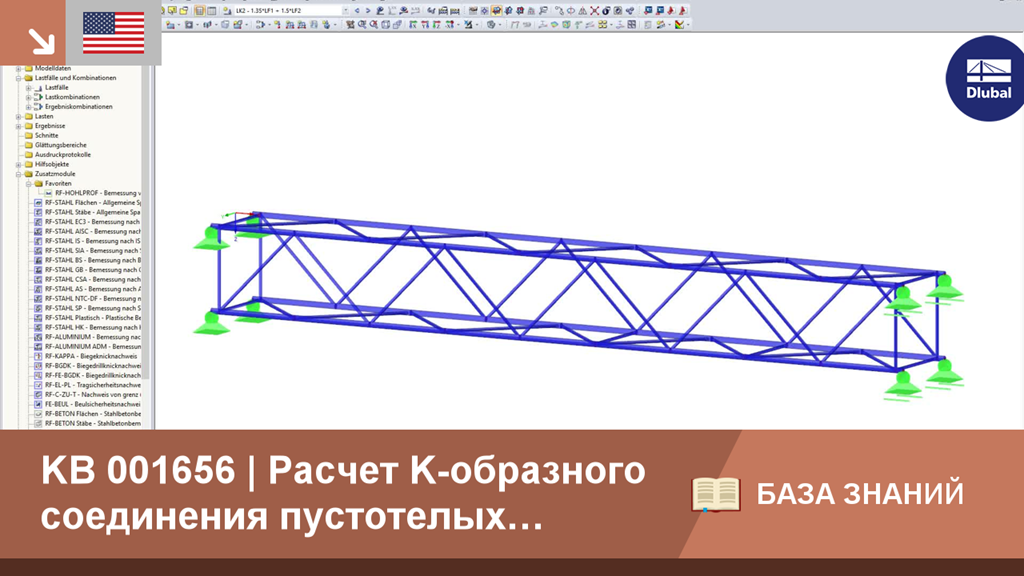Select RF-STAHL GB module
This screenshot has width=1024, height=576.
tap(92, 270)
